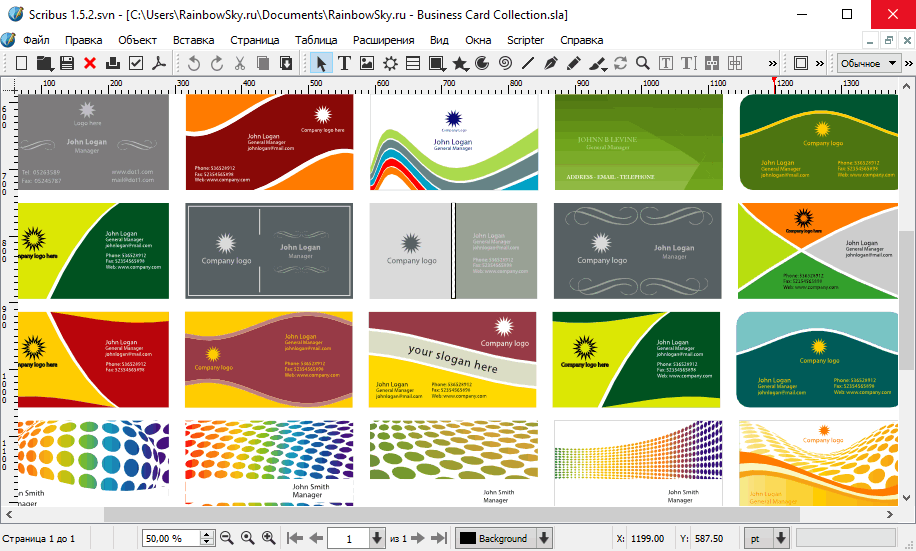Save the document with the floppy disk icon
The height and width of the screenshot is (551, 916).
coord(67,63)
